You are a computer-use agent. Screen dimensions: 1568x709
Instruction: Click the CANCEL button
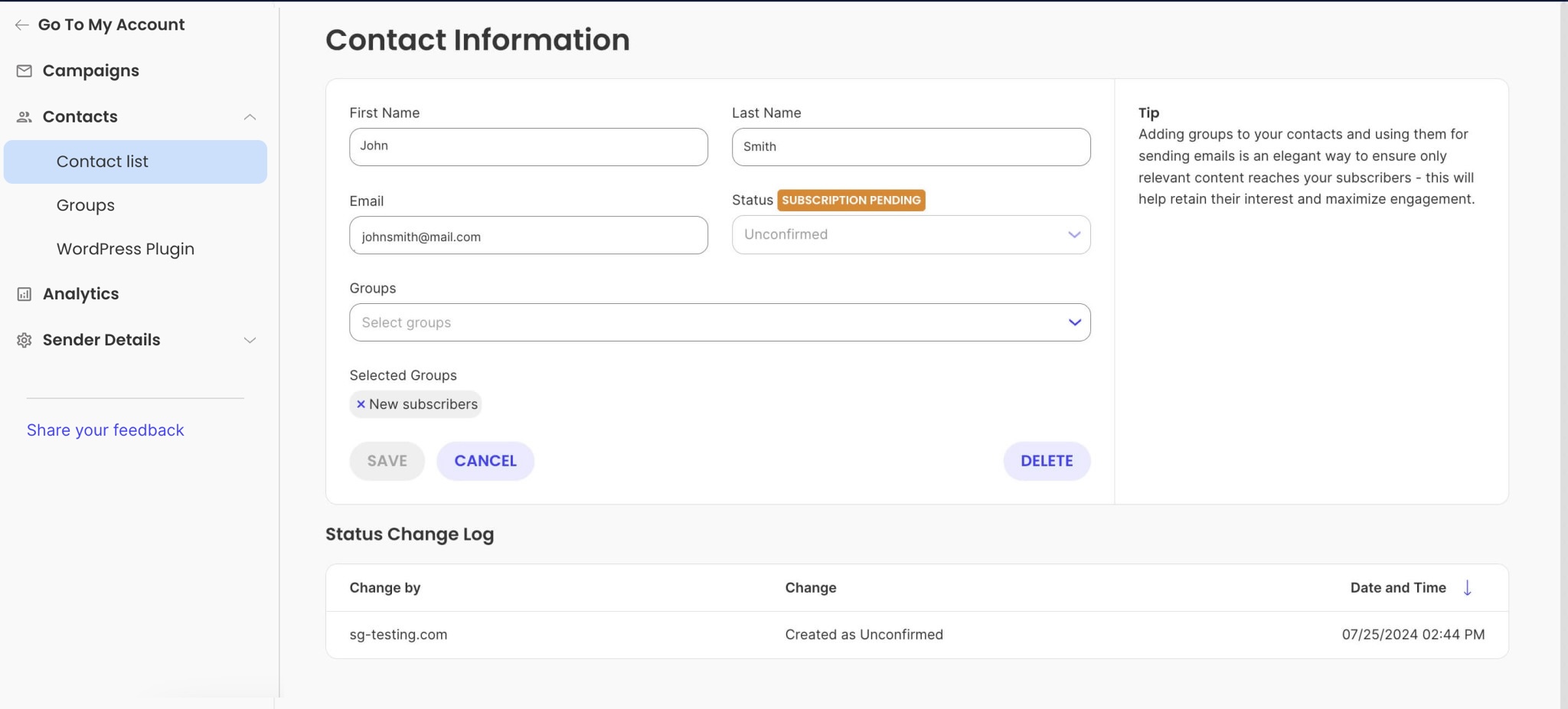485,461
